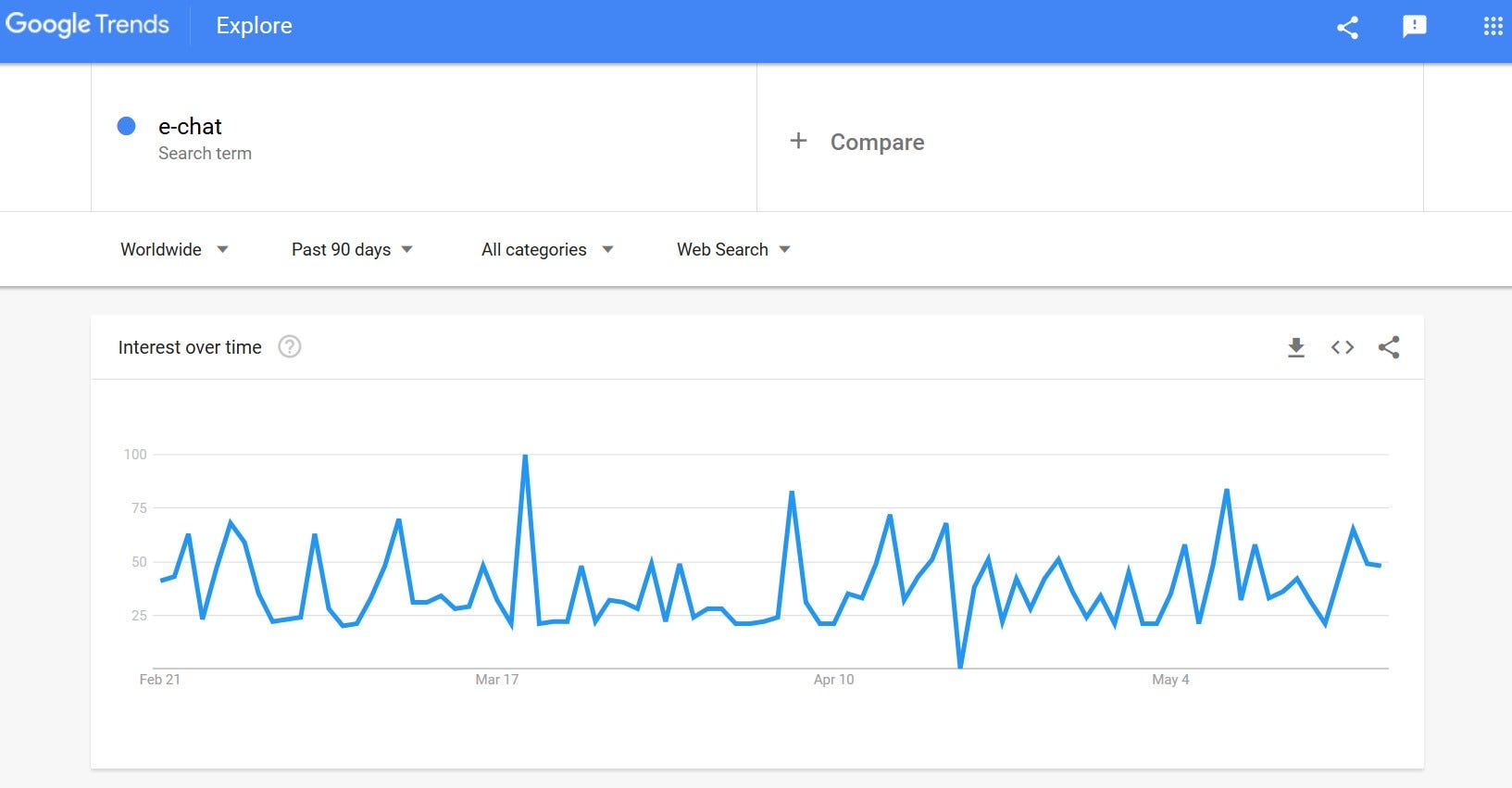Expand the Web Search type dropdown
This screenshot has width=1512, height=788.
[733, 249]
